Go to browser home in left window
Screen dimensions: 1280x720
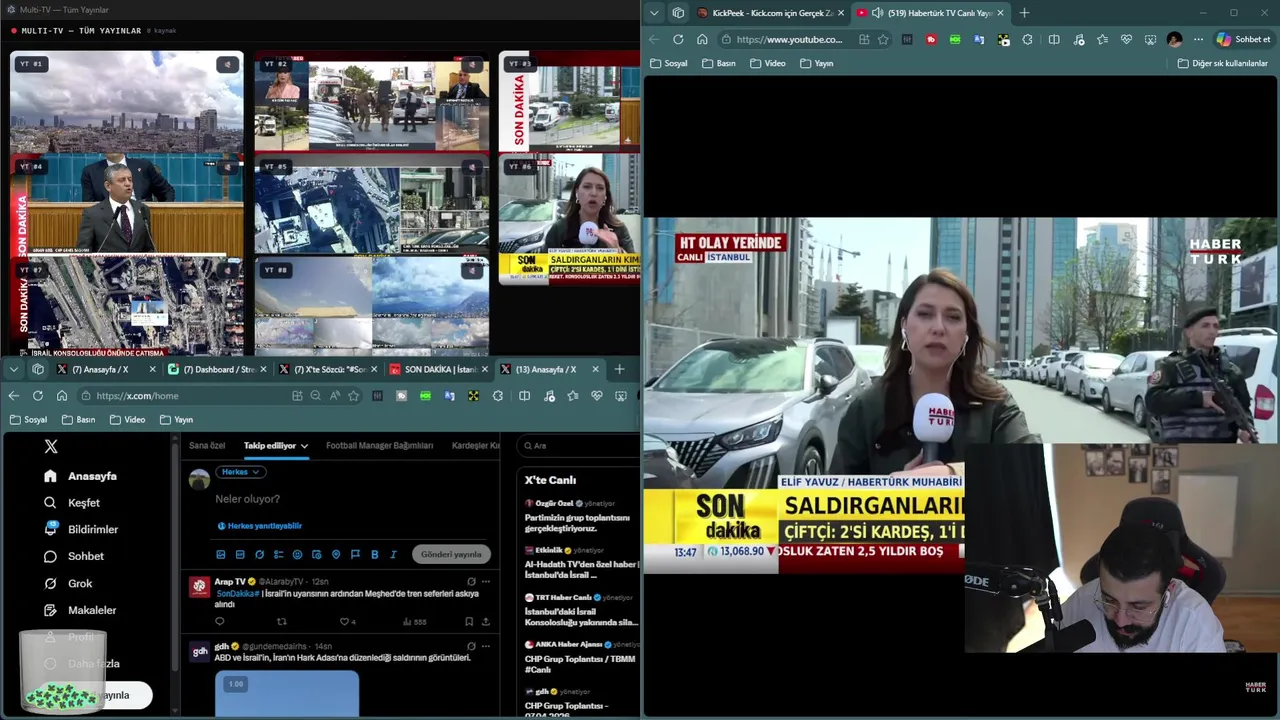pos(62,396)
